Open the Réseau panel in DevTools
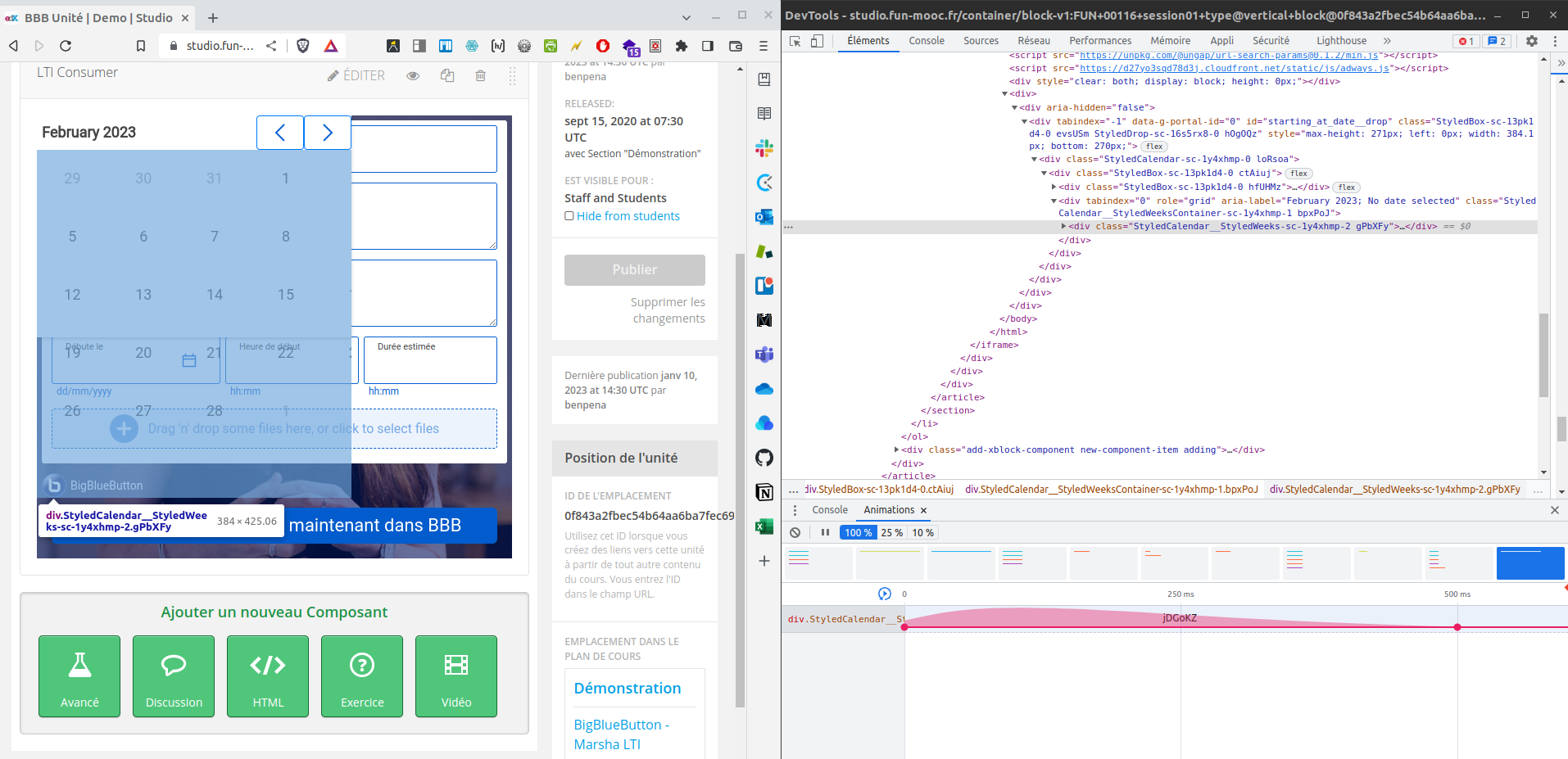1568x759 pixels. click(x=1033, y=40)
